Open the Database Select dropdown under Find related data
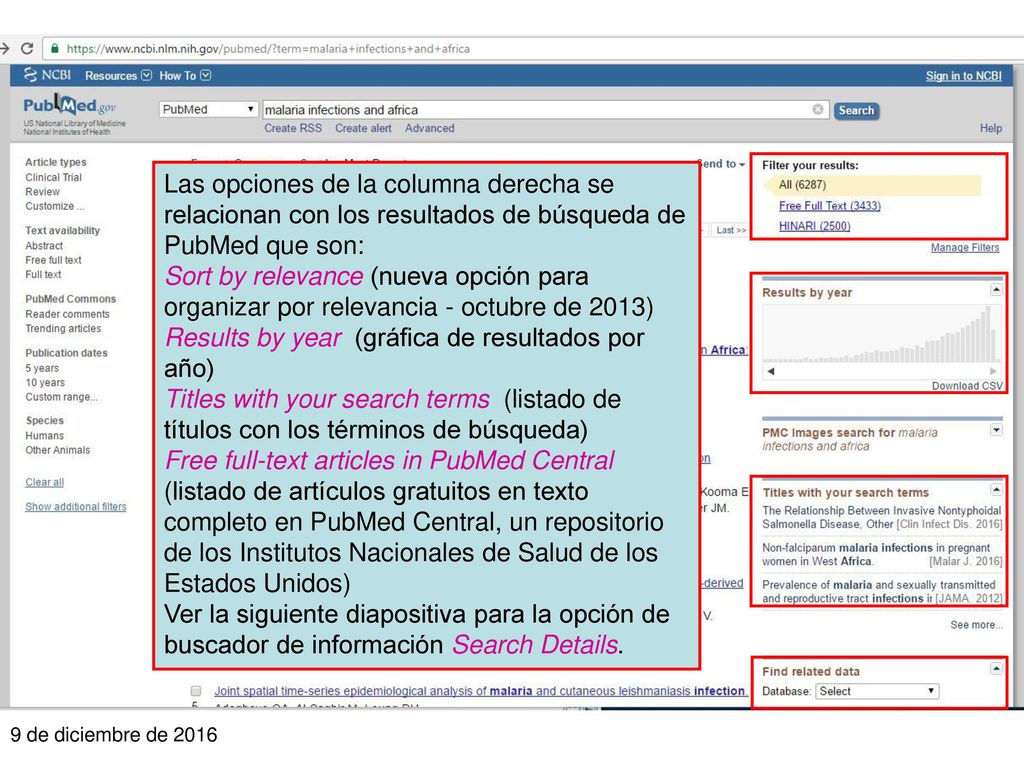 click(877, 691)
